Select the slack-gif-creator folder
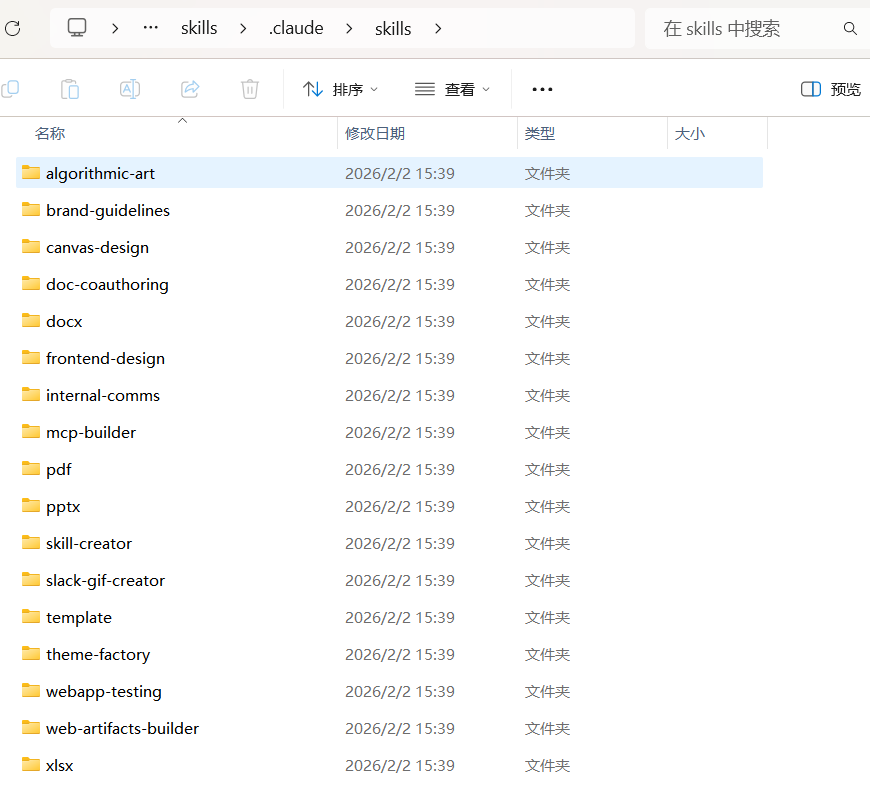 pos(390,580)
